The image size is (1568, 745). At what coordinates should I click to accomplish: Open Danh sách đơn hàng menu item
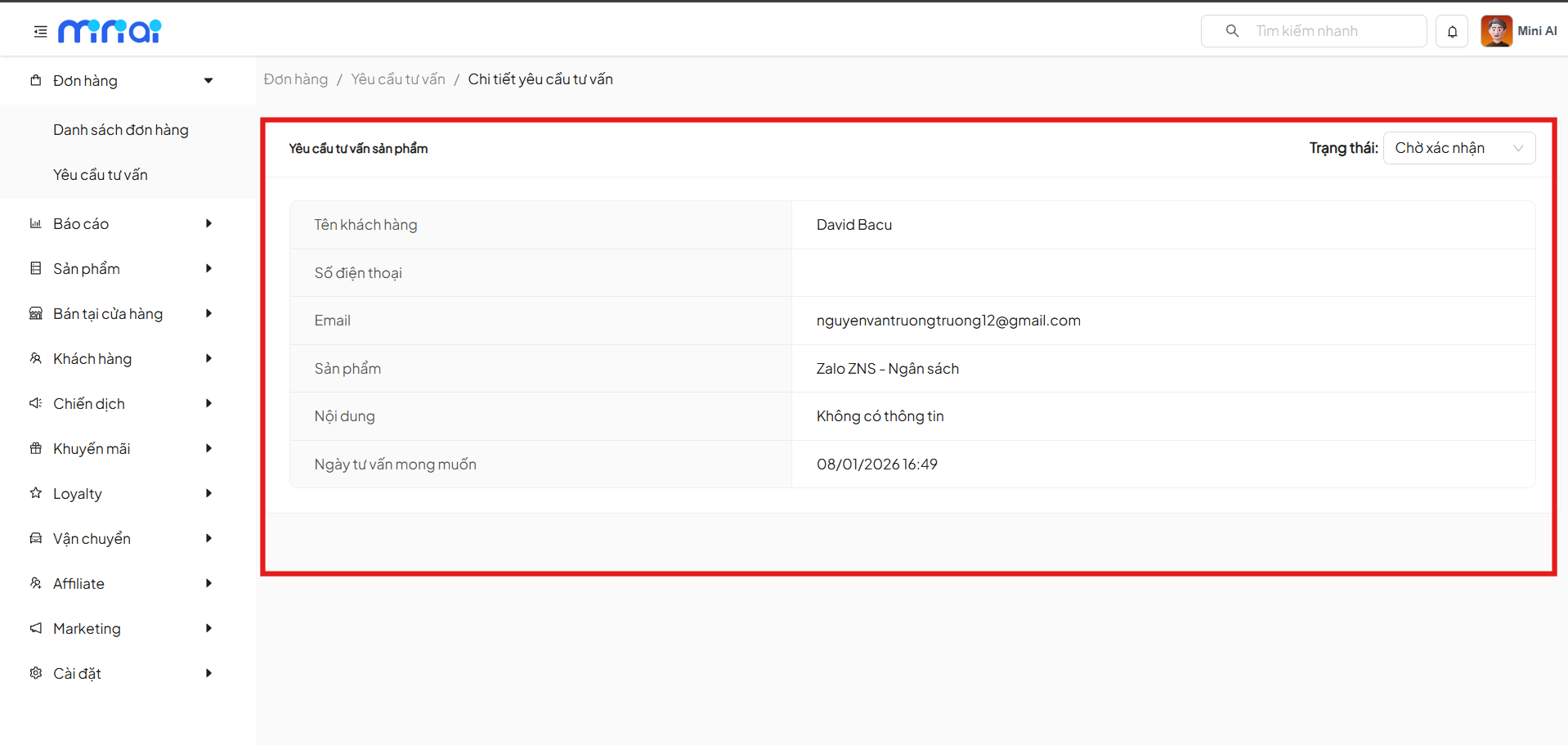tap(121, 130)
